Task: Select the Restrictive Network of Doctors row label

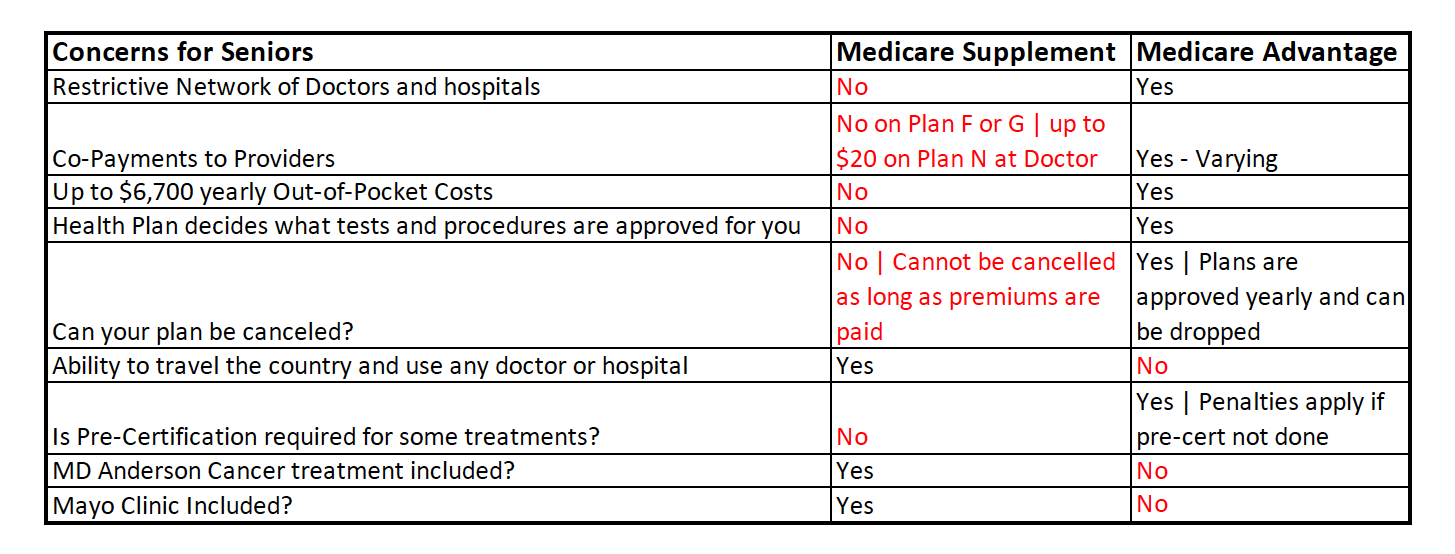Action: tap(439, 87)
